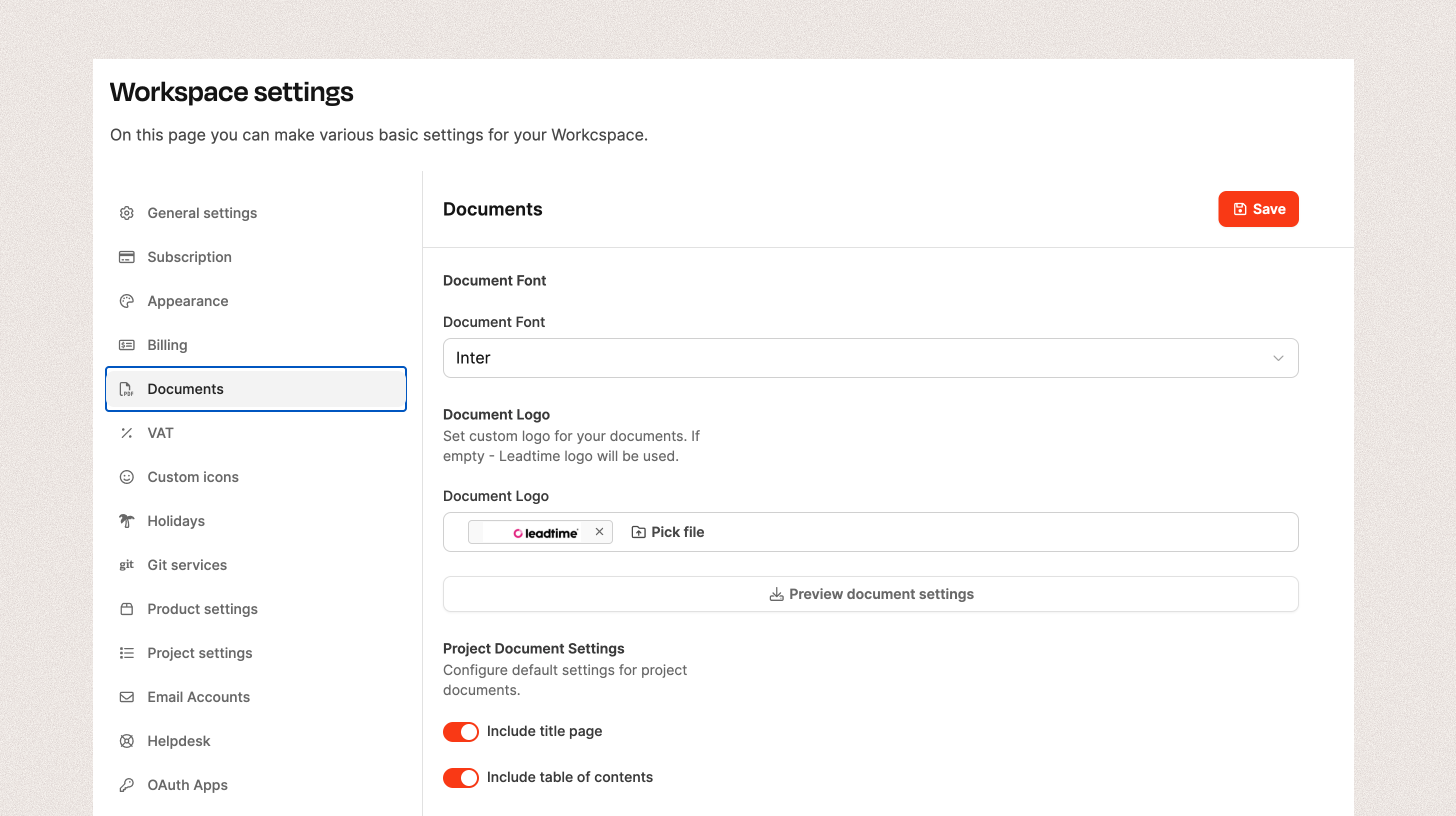
Task: Click the credit card icon for Subscription
Action: pos(127,257)
